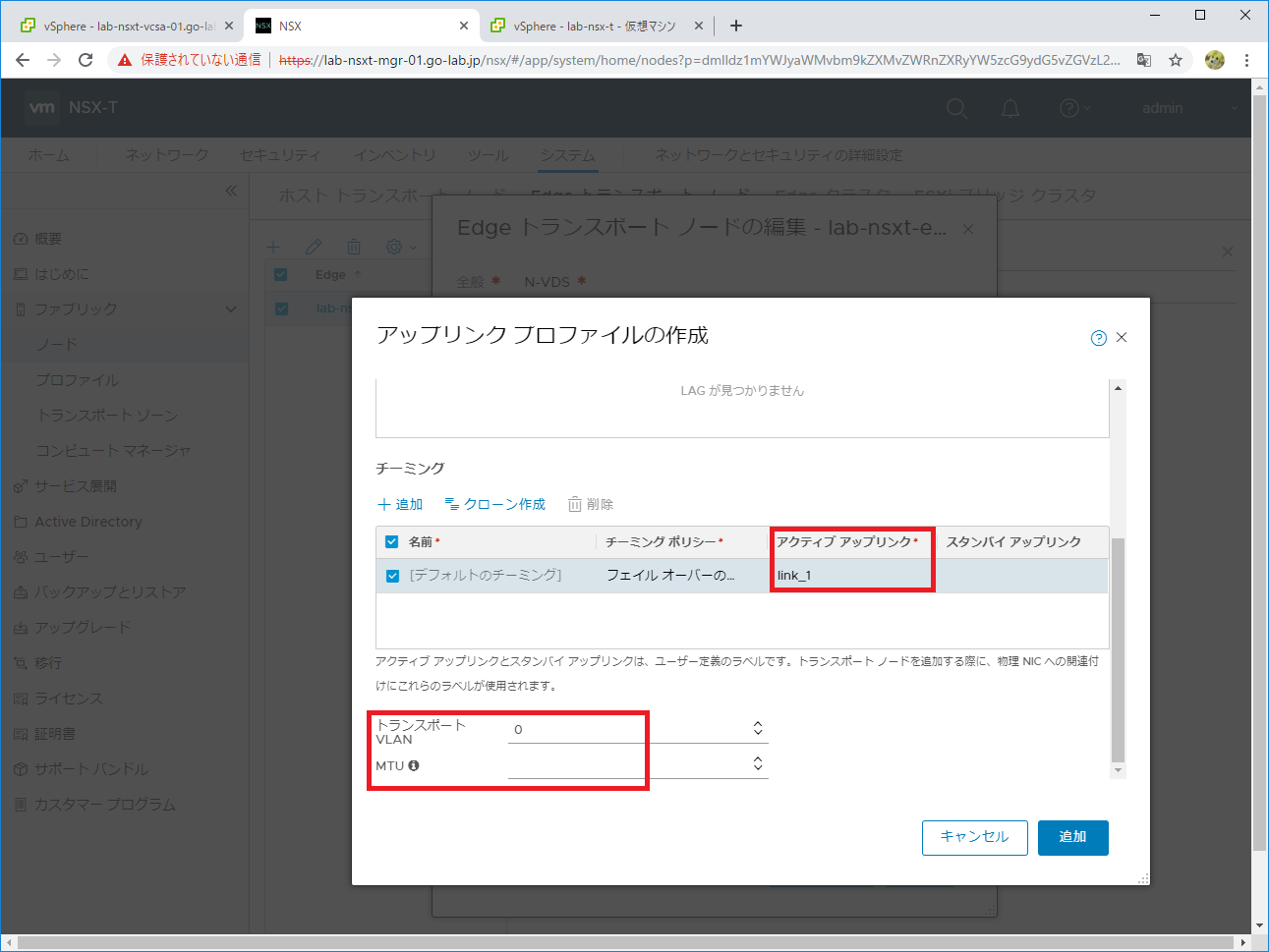1269x952 pixels.
Task: Click the not-secure warning icon
Action: (x=125, y=60)
